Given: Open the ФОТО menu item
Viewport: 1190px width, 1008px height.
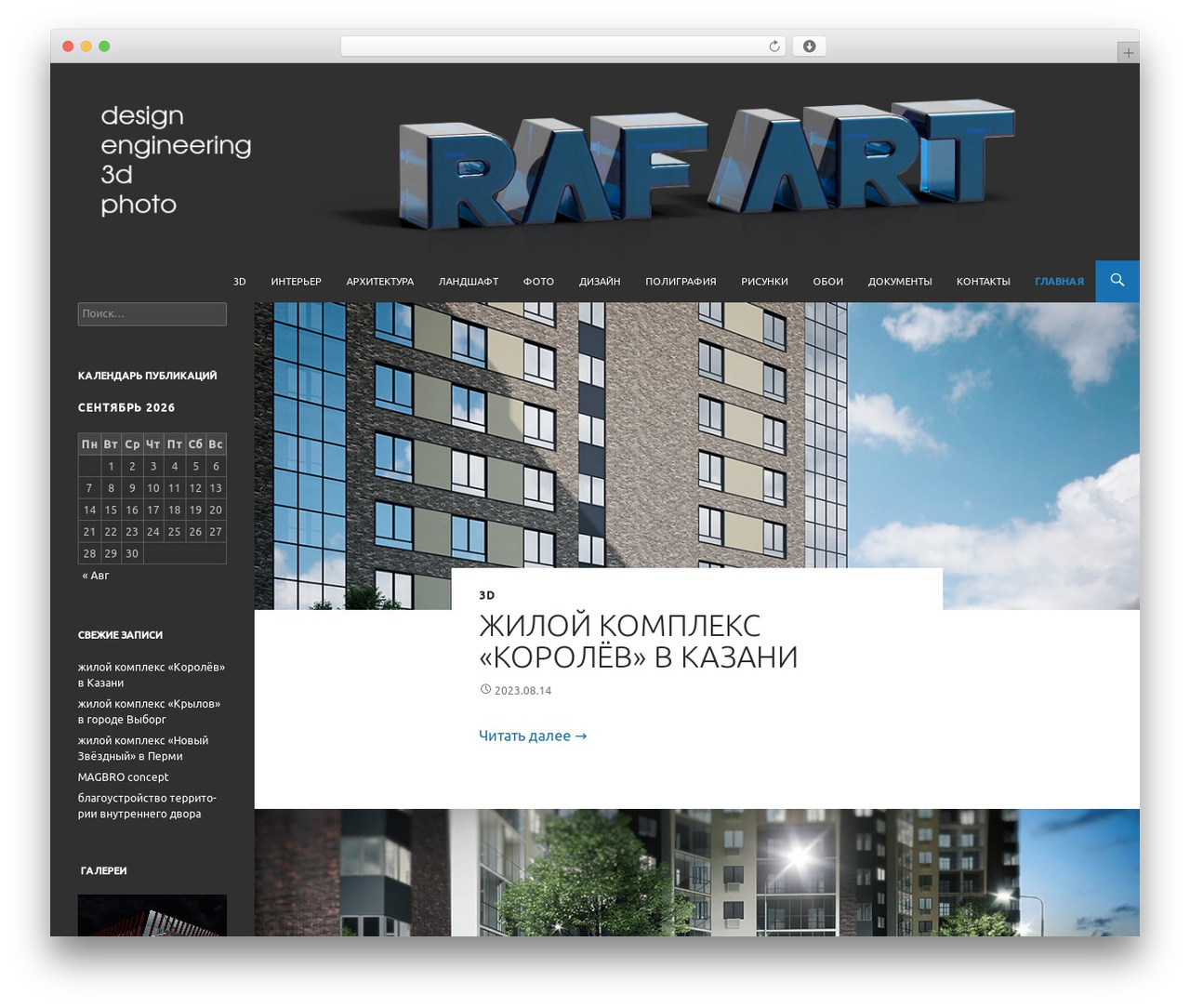Looking at the screenshot, I should 538,282.
